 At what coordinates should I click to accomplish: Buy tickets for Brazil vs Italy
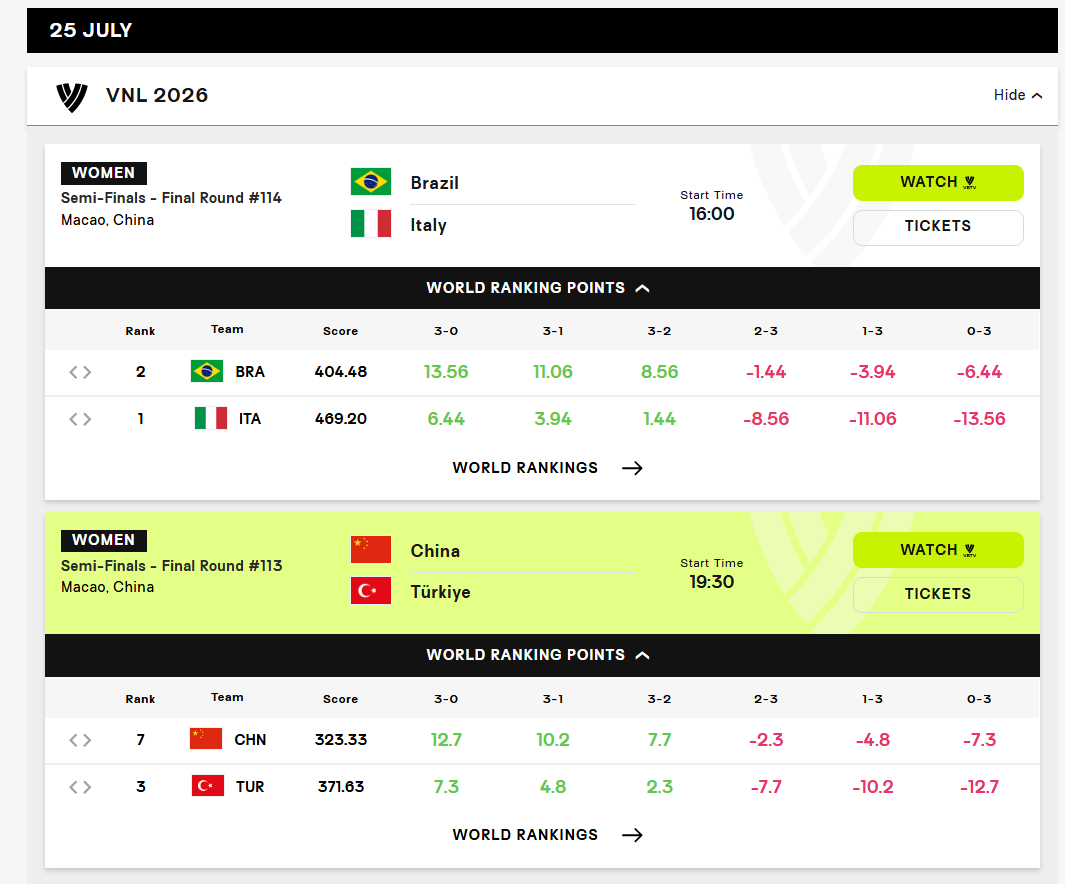[x=938, y=227]
